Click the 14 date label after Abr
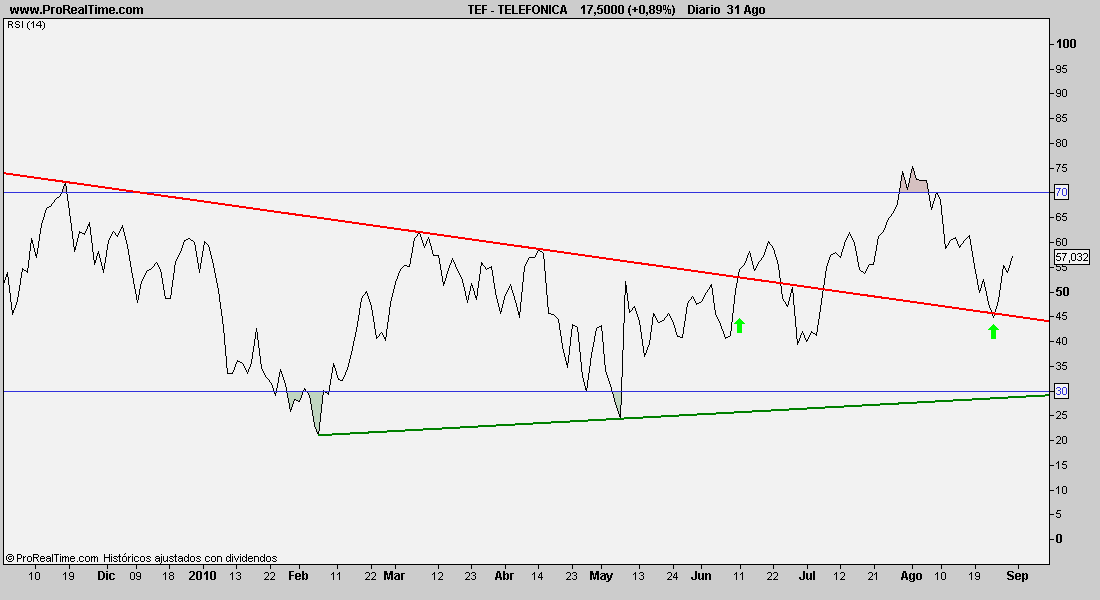Screen dimensions: 1100x600 pos(537,576)
